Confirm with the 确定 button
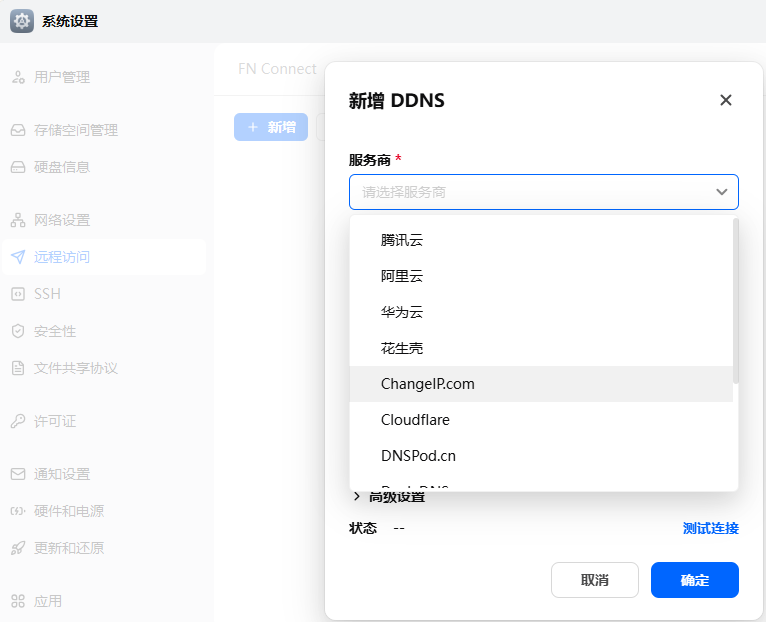Image resolution: width=766 pixels, height=622 pixels. [x=695, y=580]
